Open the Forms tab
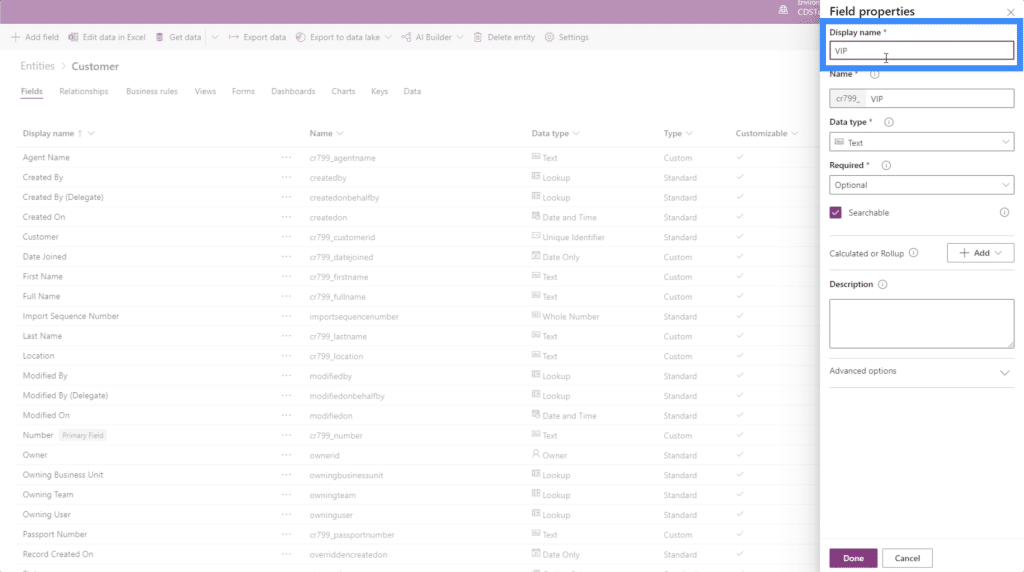1024x572 pixels. point(243,91)
